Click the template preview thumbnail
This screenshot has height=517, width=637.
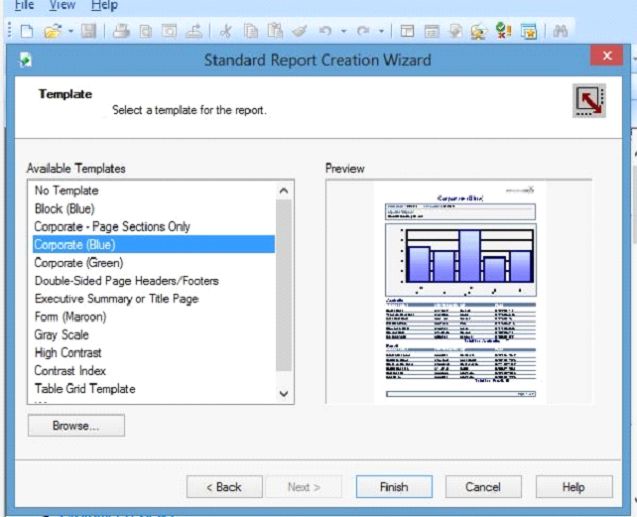(x=460, y=292)
